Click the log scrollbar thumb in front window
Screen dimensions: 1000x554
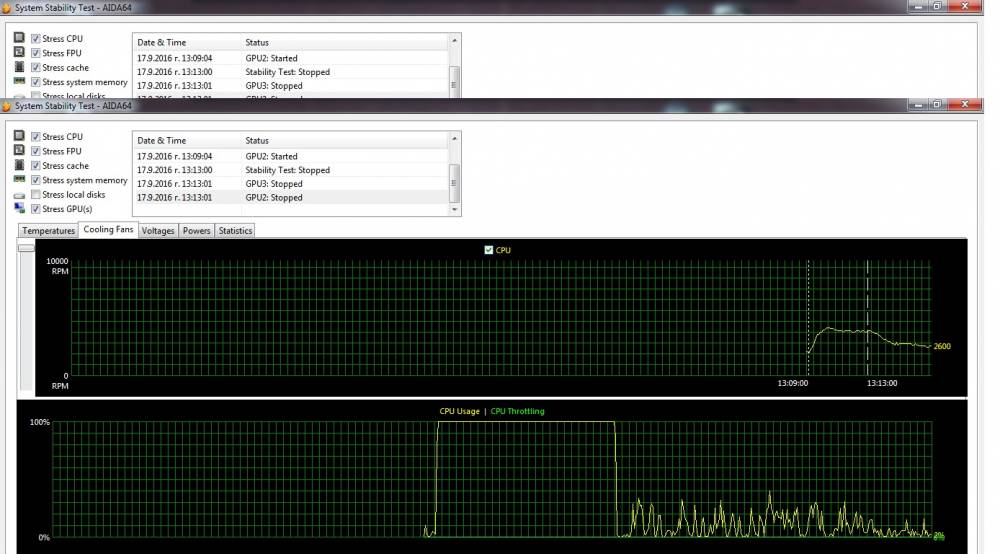pos(455,183)
